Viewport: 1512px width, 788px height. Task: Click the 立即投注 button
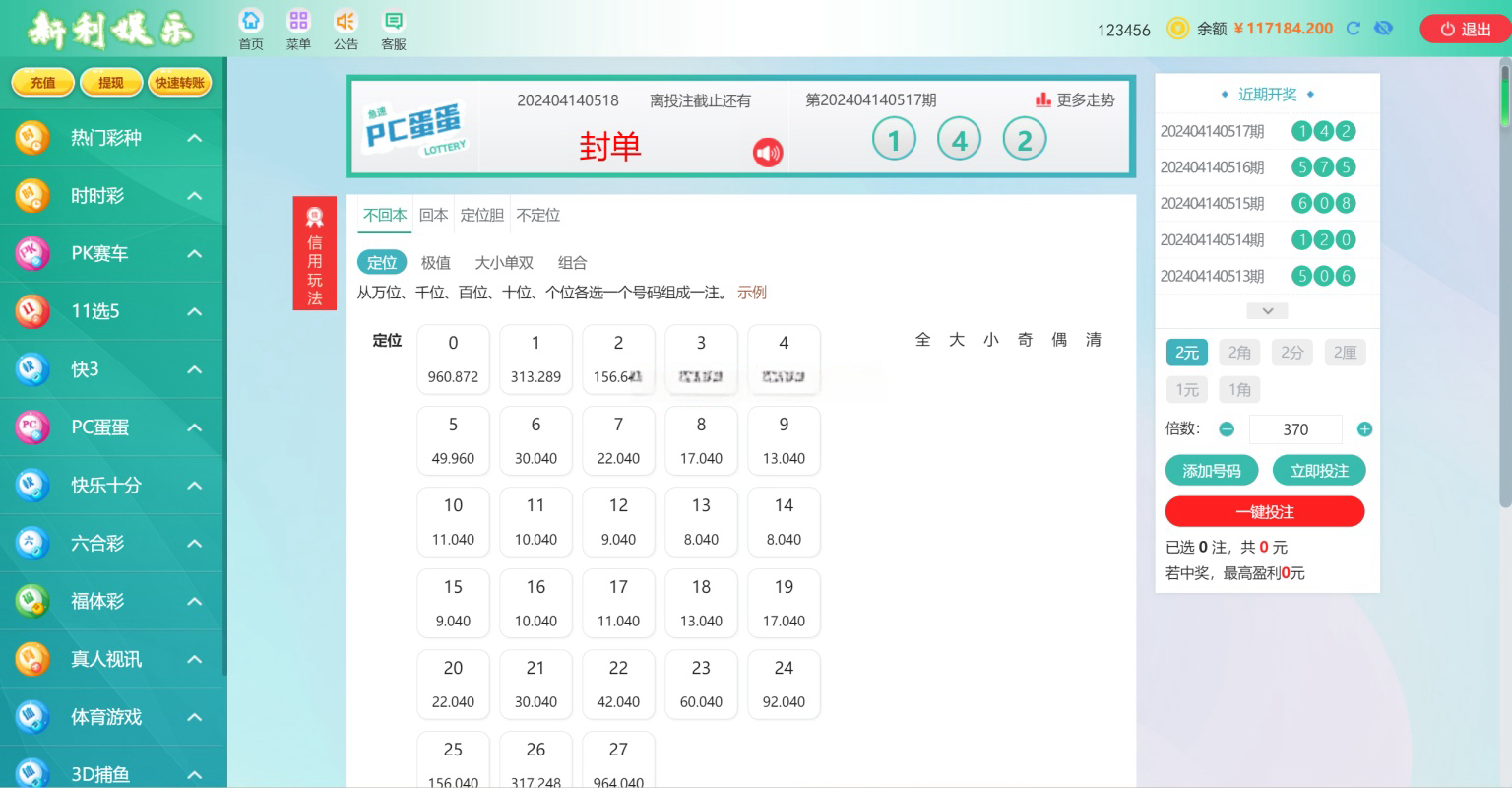pos(1318,471)
